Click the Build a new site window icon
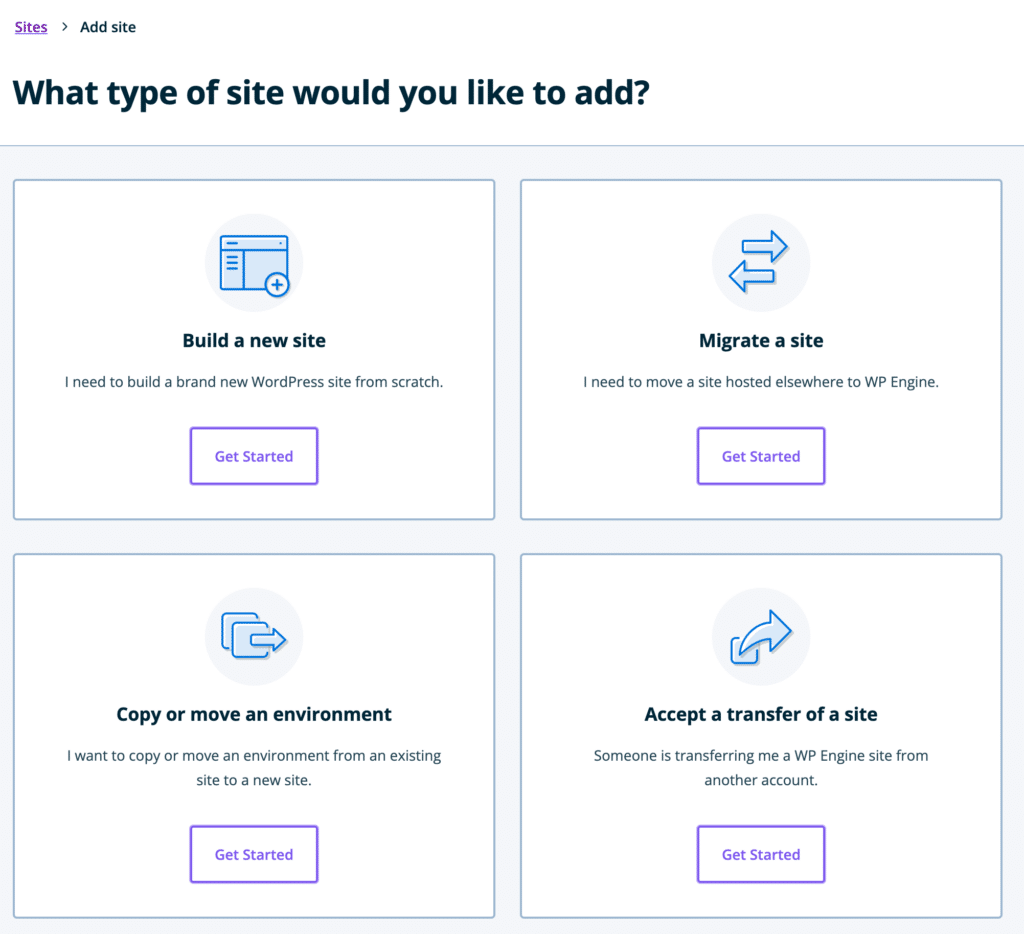1024x934 pixels. point(254,264)
